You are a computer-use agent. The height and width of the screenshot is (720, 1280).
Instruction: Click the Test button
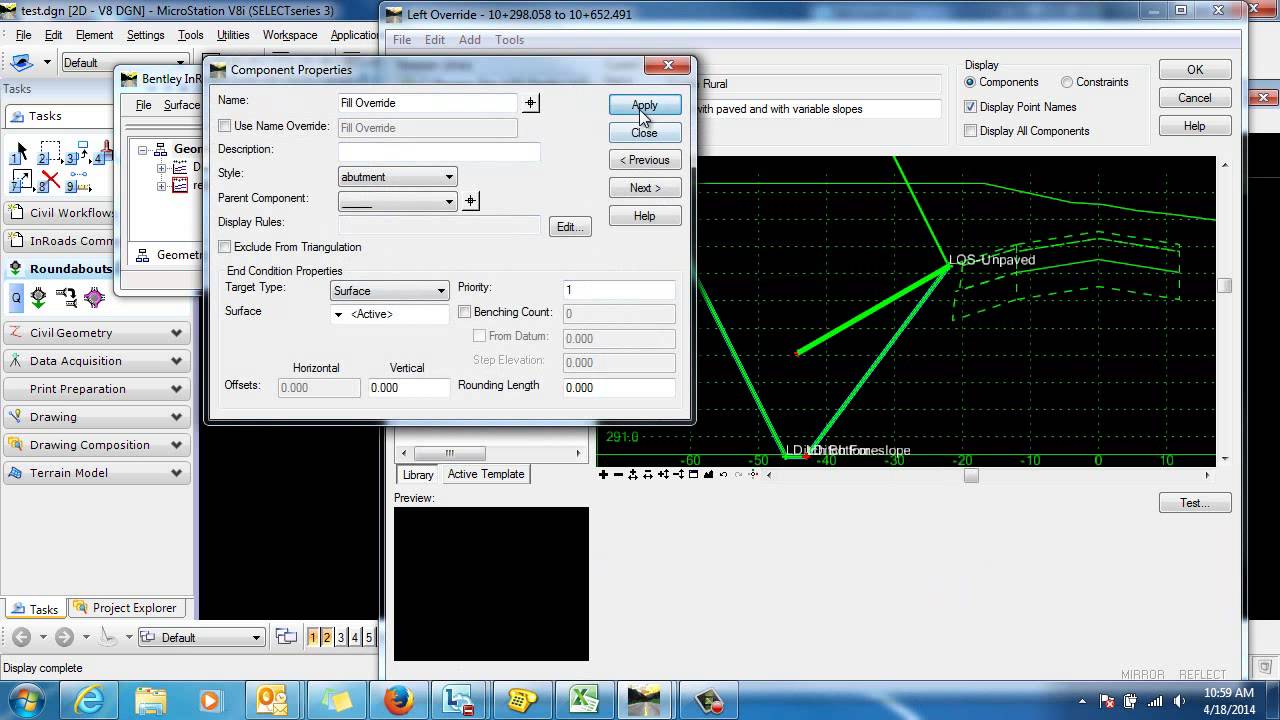click(x=1194, y=503)
